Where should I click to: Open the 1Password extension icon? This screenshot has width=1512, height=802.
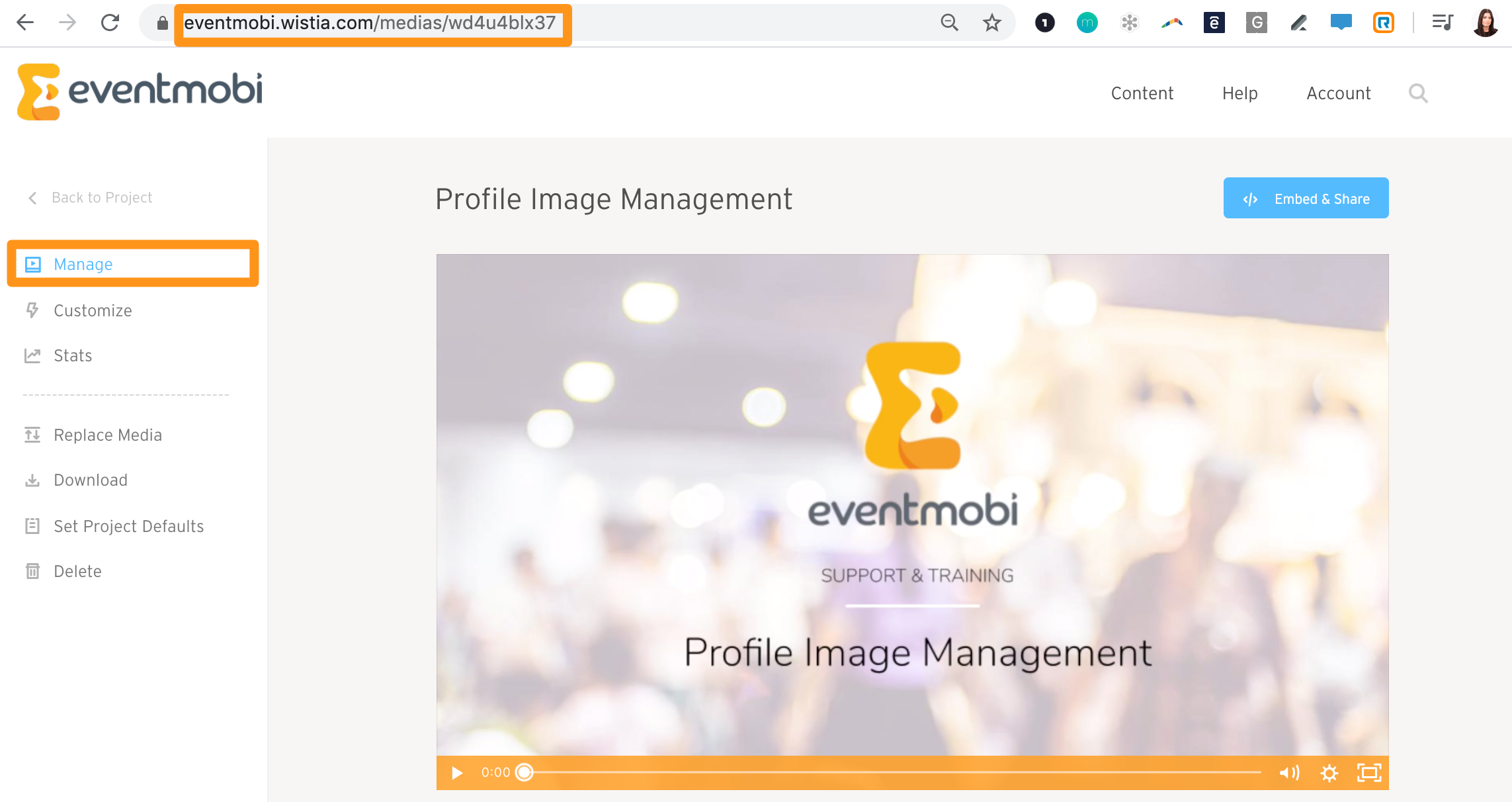pos(1044,23)
